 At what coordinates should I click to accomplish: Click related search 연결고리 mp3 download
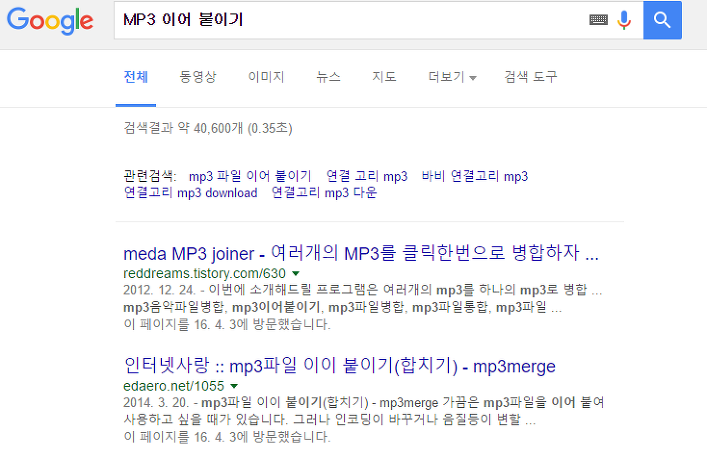[190, 192]
